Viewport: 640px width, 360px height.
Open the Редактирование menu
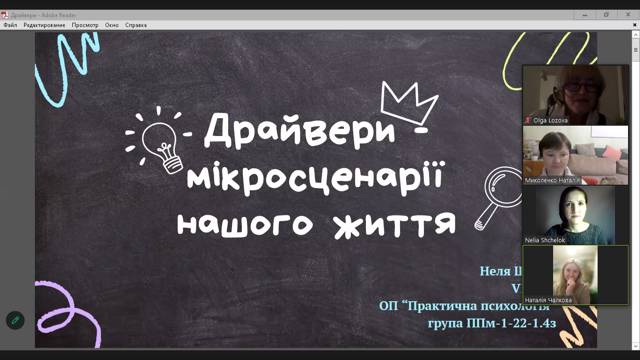tap(44, 25)
